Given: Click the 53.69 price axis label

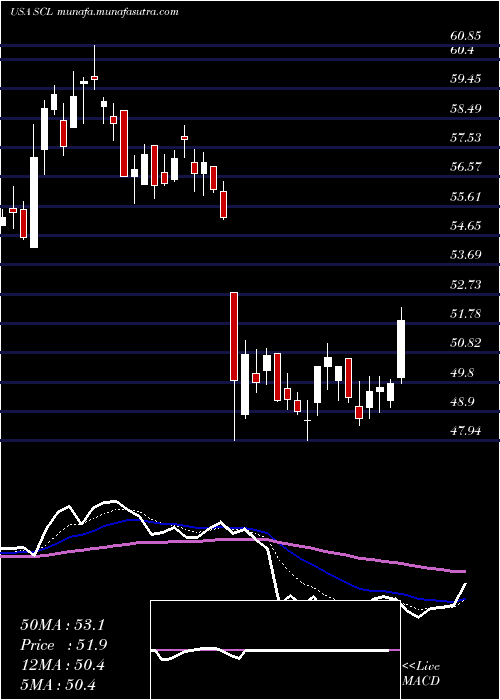Looking at the screenshot, I should pyautogui.click(x=466, y=255).
